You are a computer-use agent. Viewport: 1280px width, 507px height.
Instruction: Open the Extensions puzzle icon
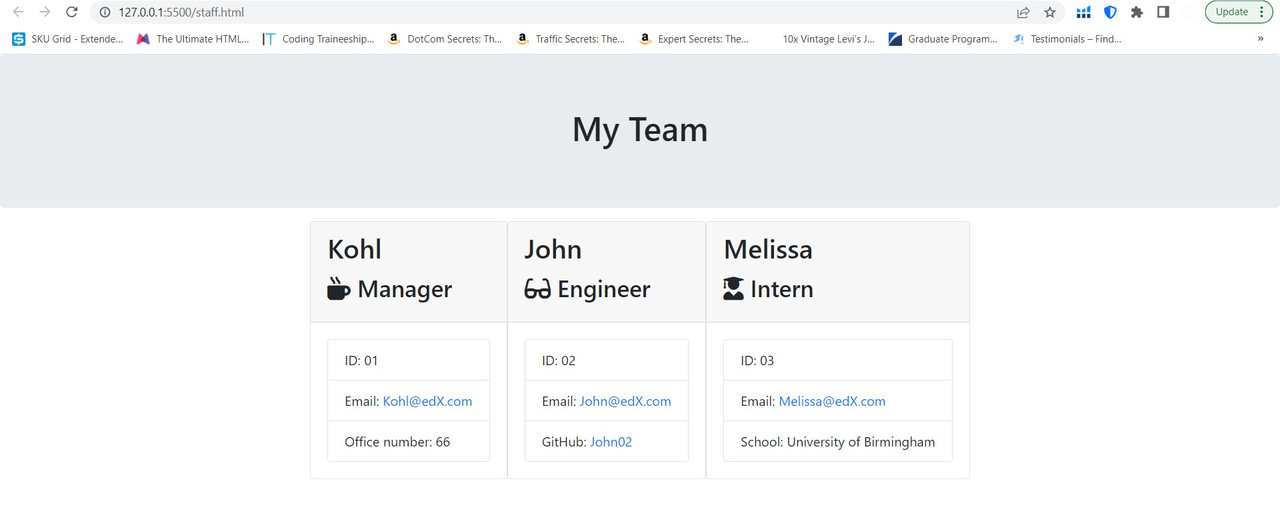coord(1137,12)
